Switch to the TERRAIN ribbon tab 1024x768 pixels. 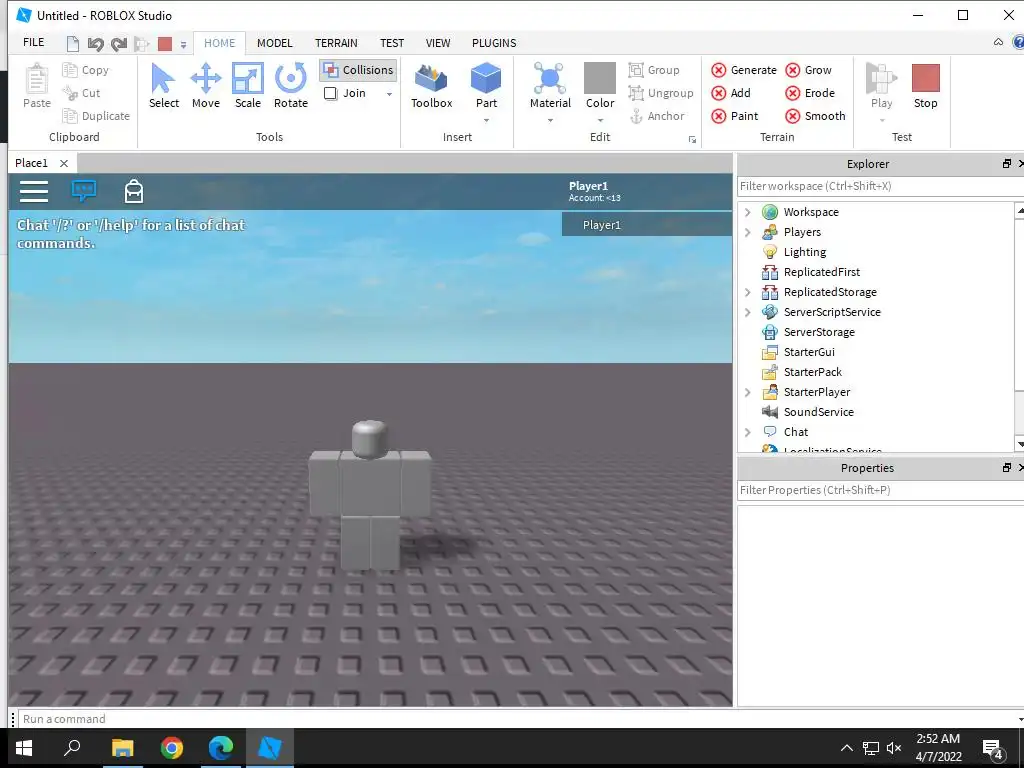click(x=336, y=43)
